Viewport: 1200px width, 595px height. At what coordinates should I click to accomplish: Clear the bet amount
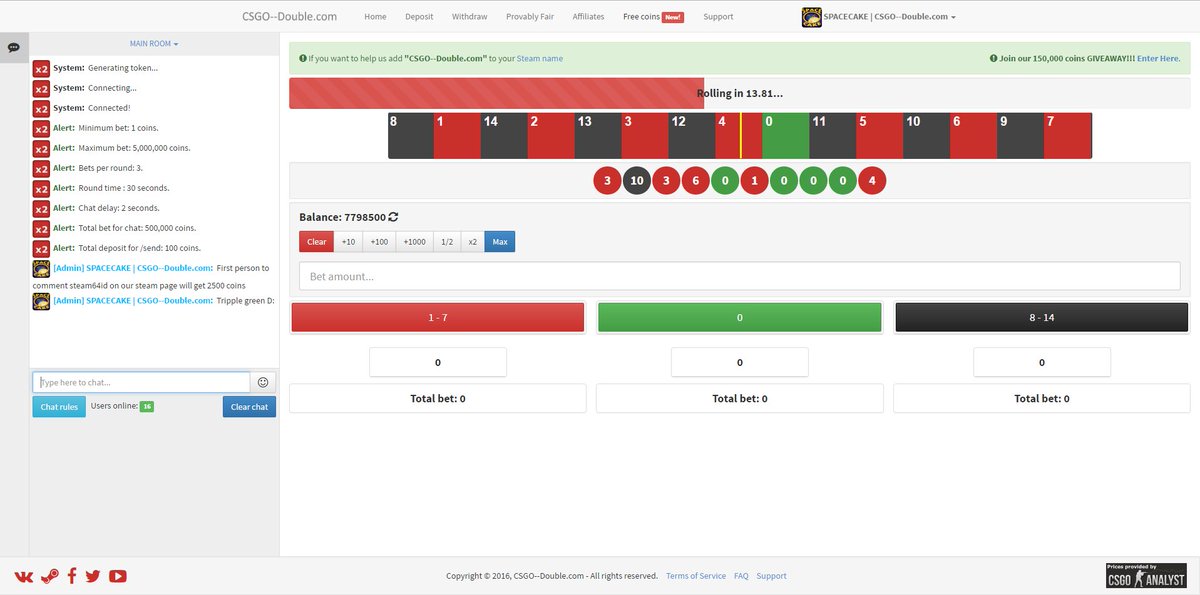316,242
